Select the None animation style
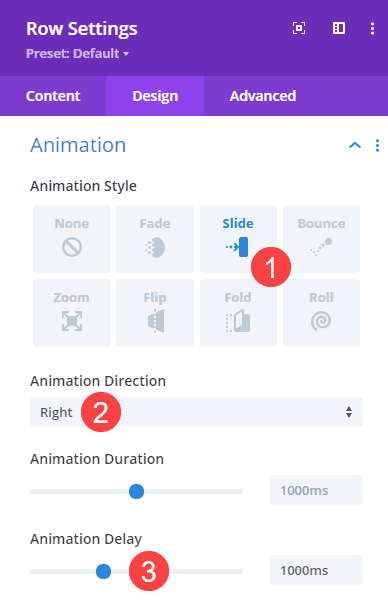The width and height of the screenshot is (388, 606). (x=71, y=239)
